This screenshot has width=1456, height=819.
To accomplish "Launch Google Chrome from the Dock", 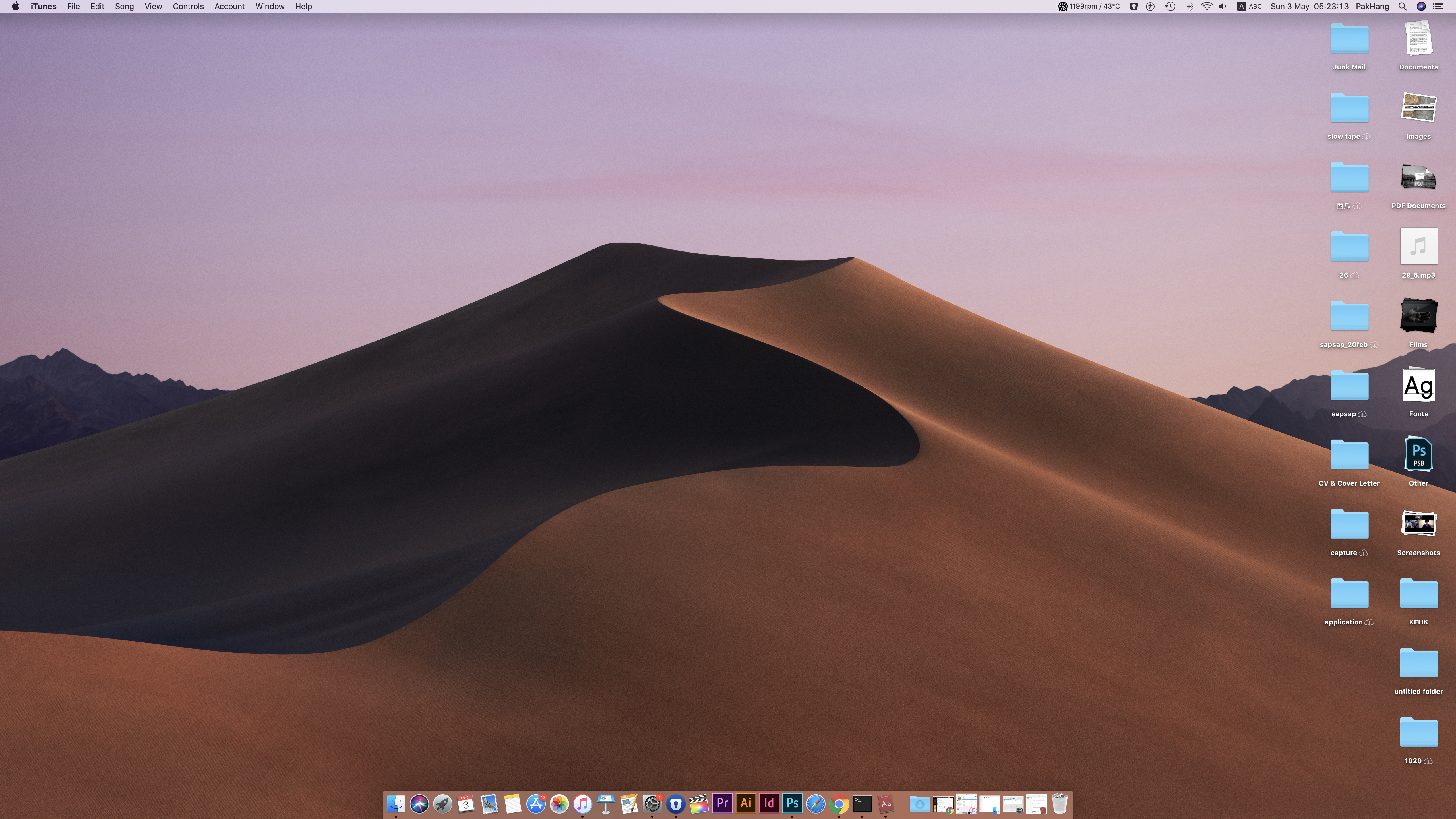I will click(839, 803).
